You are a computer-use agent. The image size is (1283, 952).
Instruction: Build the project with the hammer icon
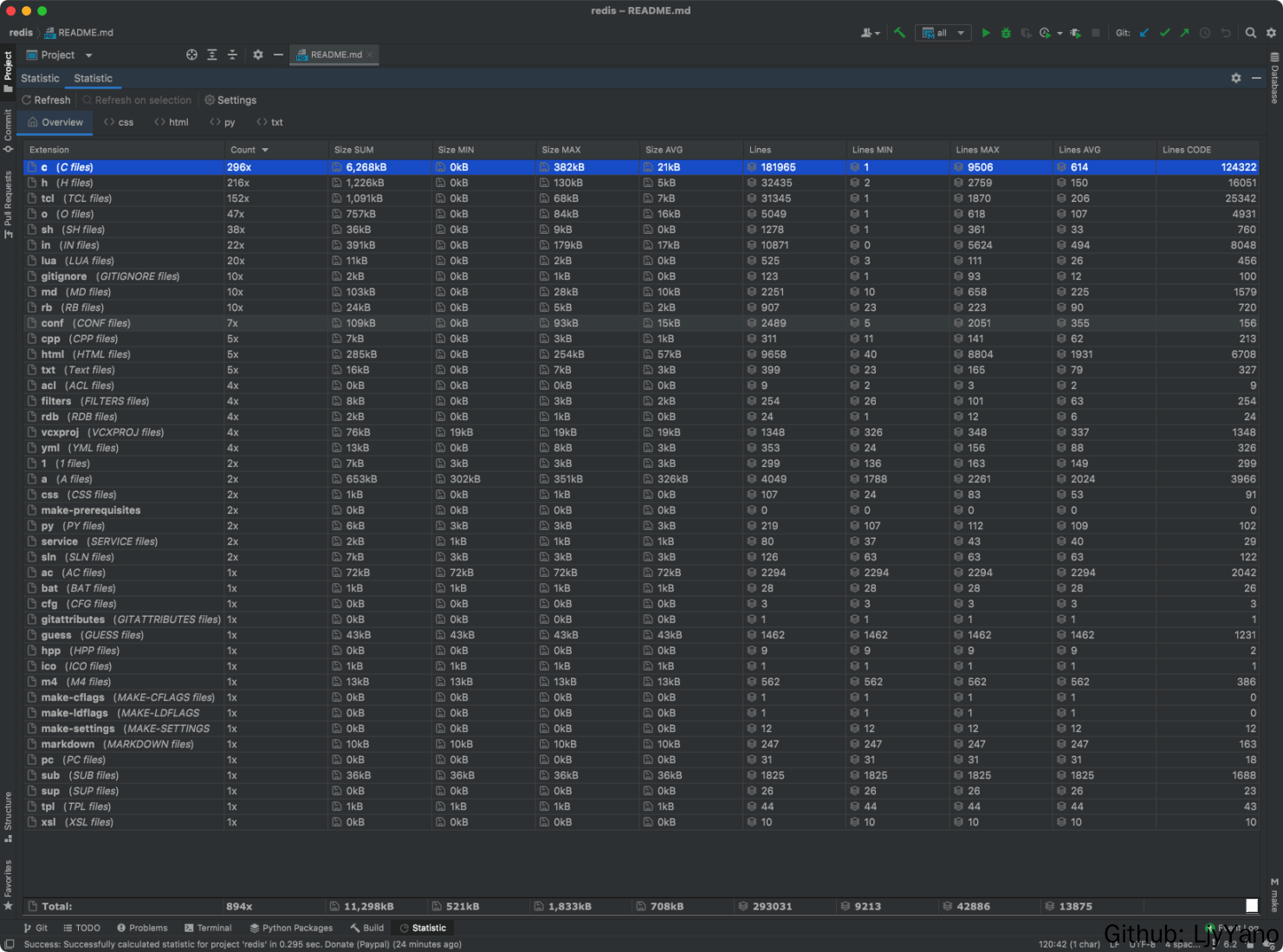(899, 33)
